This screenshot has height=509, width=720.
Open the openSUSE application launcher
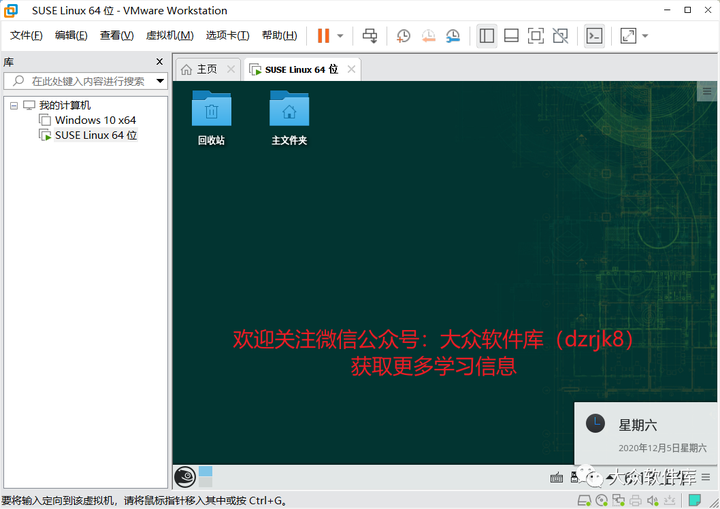click(185, 477)
